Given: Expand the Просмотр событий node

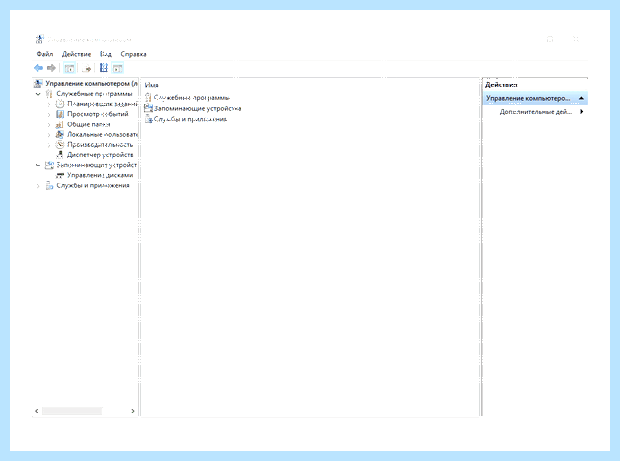Looking at the screenshot, I should [x=49, y=115].
